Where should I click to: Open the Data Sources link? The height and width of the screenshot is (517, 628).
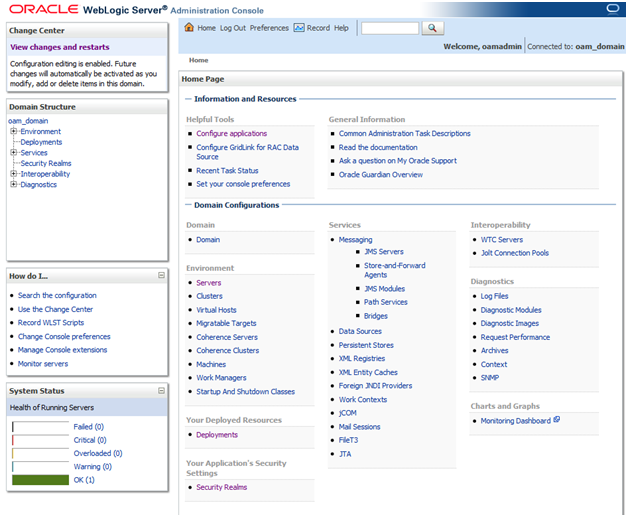pos(360,332)
